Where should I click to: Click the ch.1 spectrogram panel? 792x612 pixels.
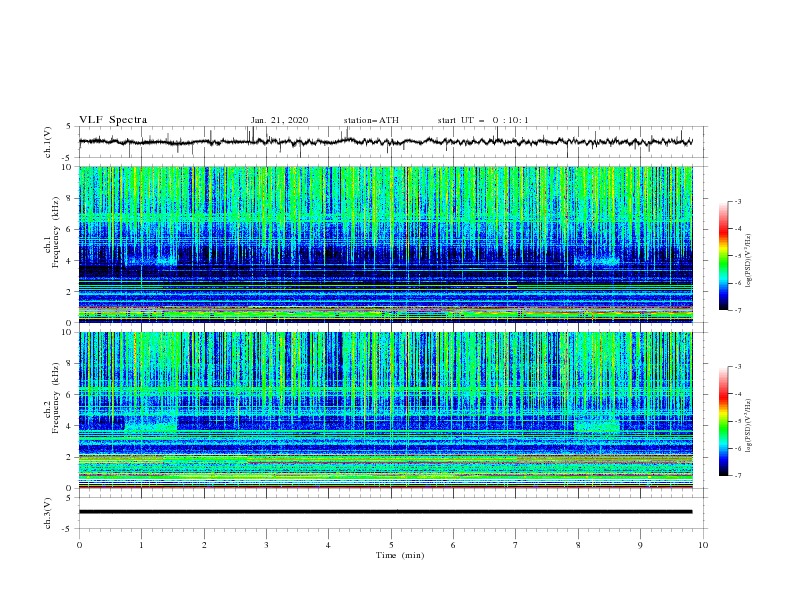(x=385, y=244)
